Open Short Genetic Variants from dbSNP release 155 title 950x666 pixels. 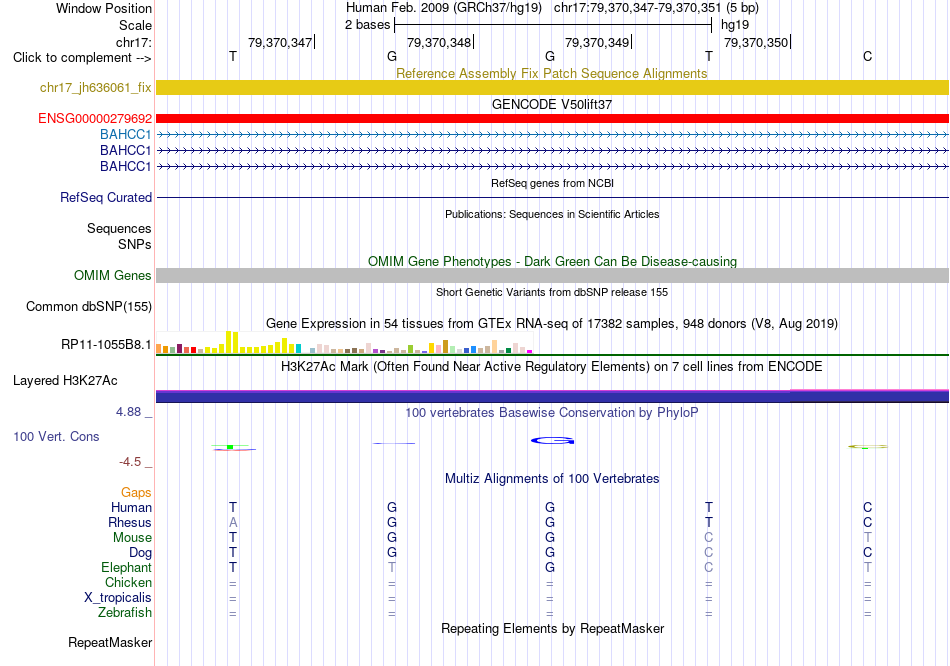pos(552,292)
